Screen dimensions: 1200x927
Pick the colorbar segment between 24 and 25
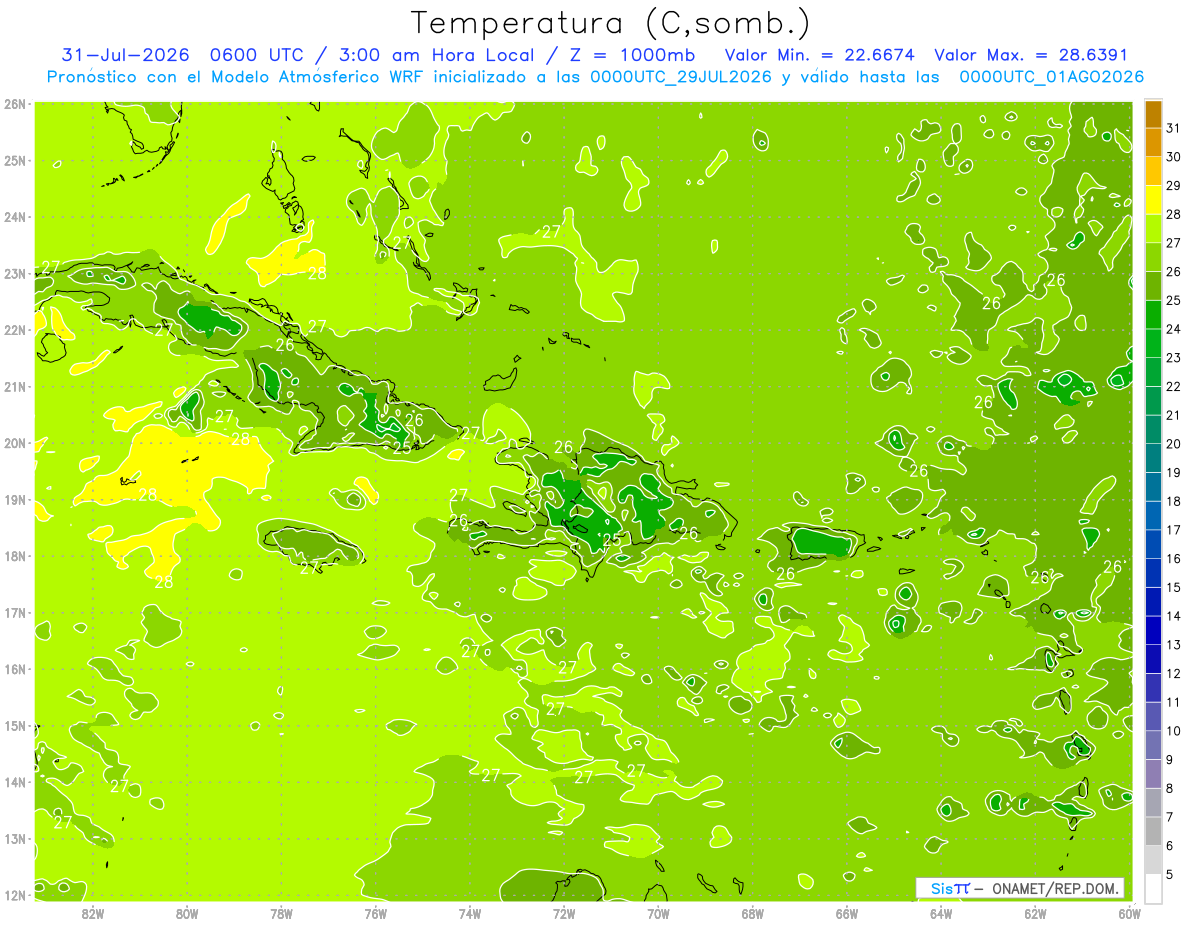[x=1154, y=314]
